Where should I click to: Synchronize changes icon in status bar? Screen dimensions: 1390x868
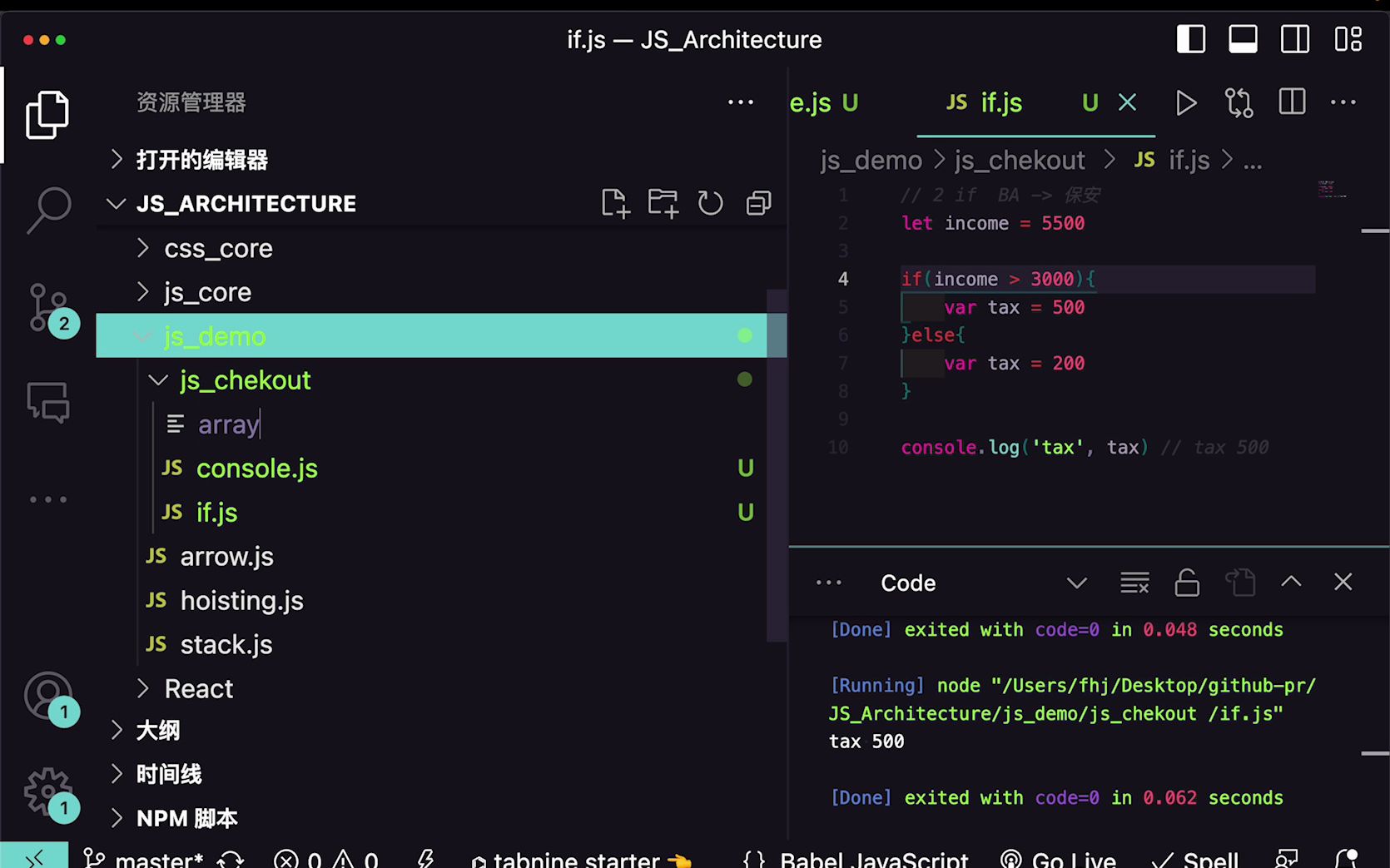[231, 860]
